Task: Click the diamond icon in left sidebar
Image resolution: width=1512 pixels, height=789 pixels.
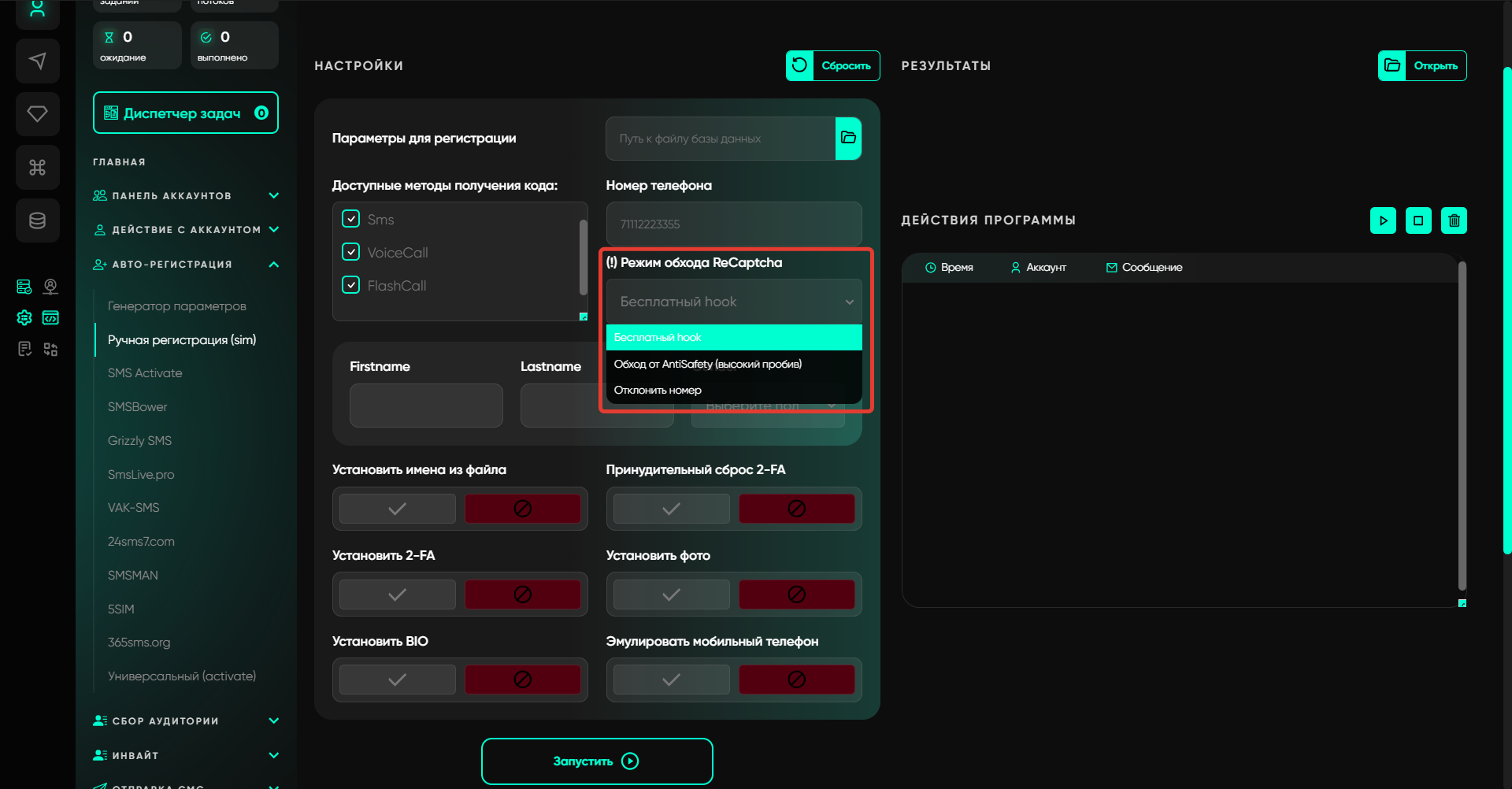Action: click(37, 114)
